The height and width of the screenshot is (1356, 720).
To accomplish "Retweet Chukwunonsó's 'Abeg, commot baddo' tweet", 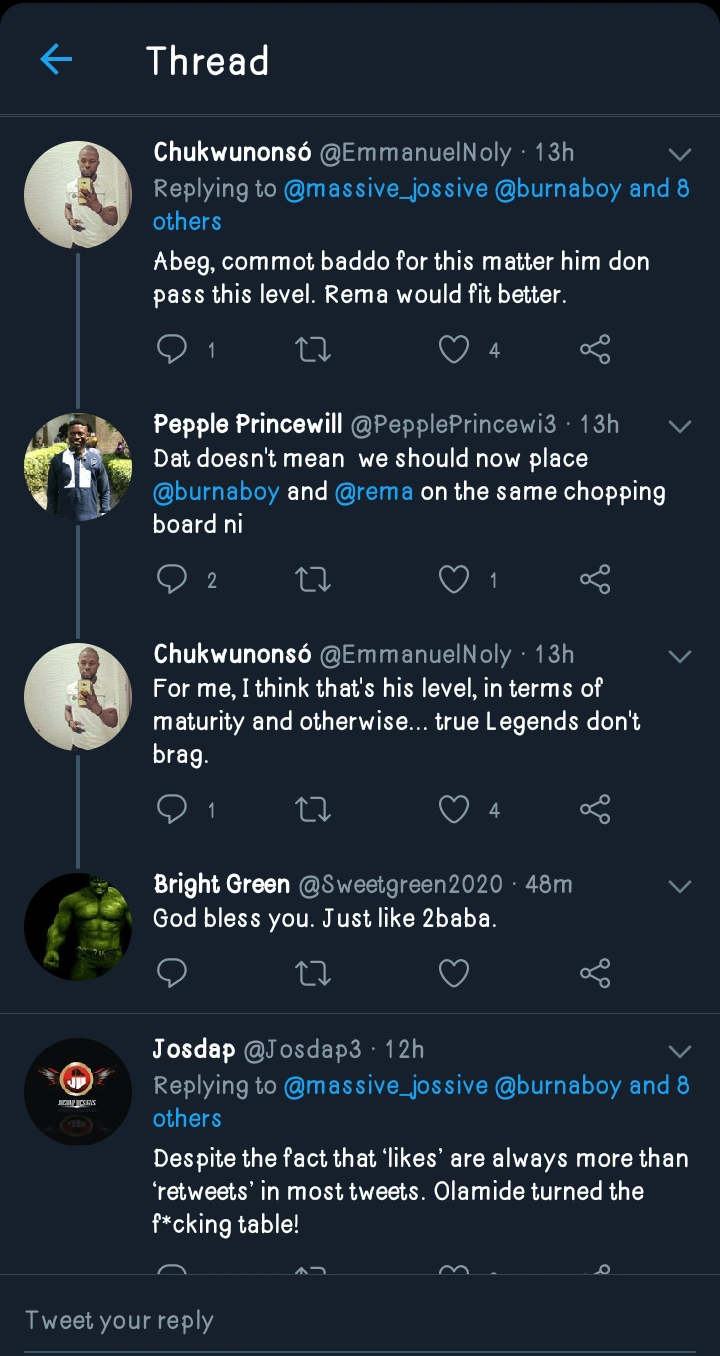I will (x=314, y=349).
